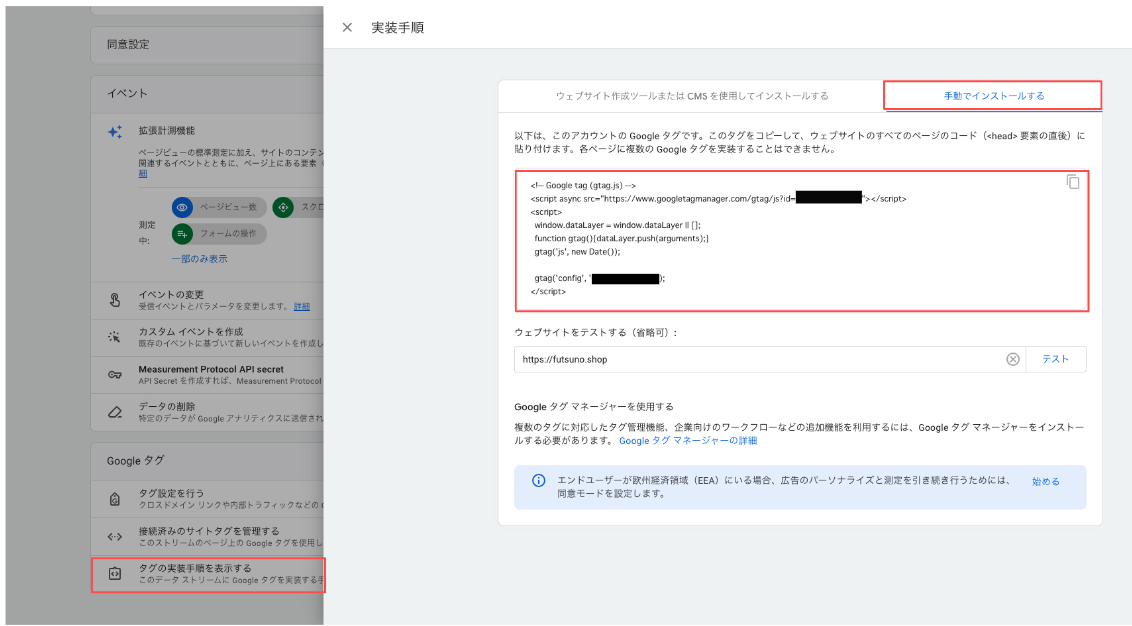Open イベントの変更 row
This screenshot has width=1132, height=626.
tap(207, 300)
